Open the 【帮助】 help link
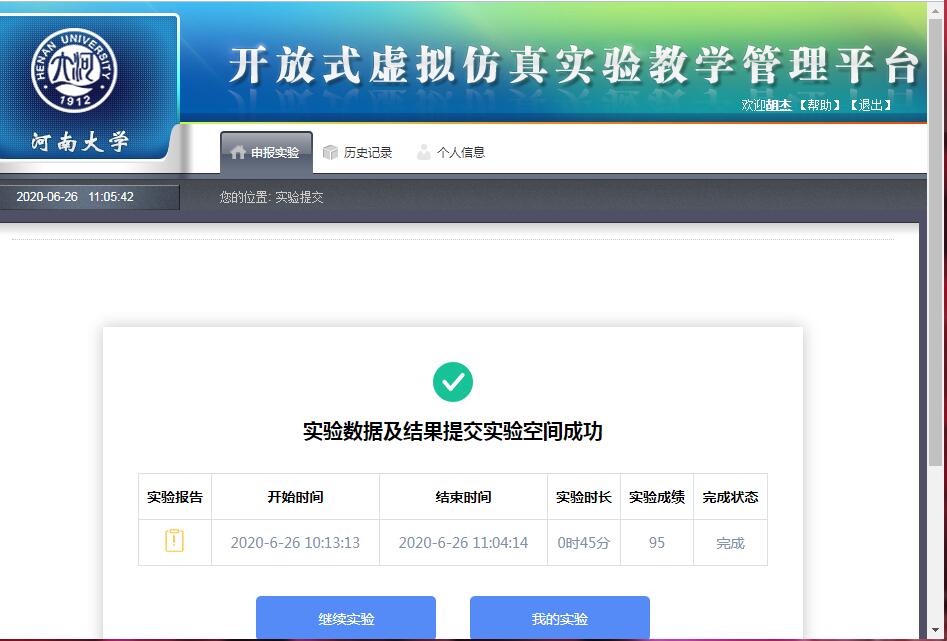Image resolution: width=947 pixels, height=641 pixels. 818,105
